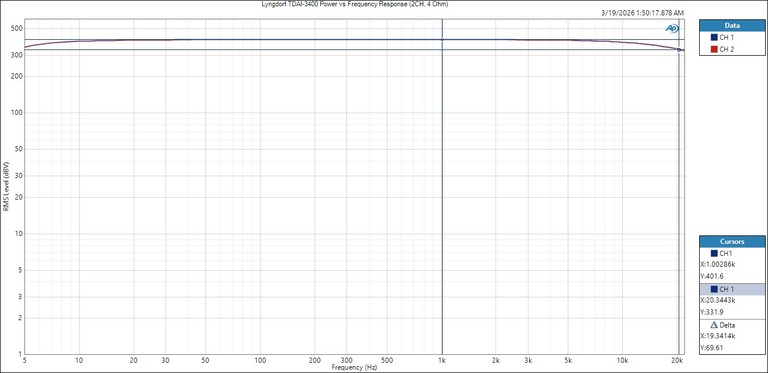Click the cursor marker near 20k on the curve

678,49
